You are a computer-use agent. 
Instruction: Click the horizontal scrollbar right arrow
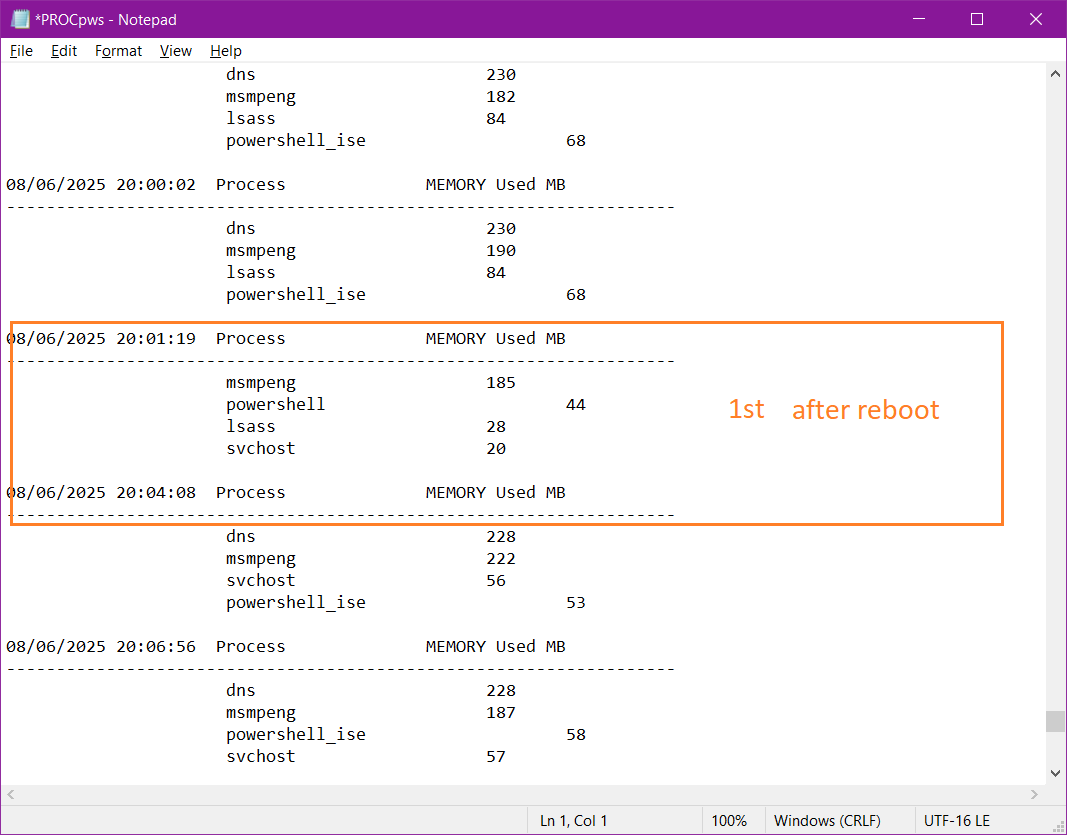click(1034, 794)
